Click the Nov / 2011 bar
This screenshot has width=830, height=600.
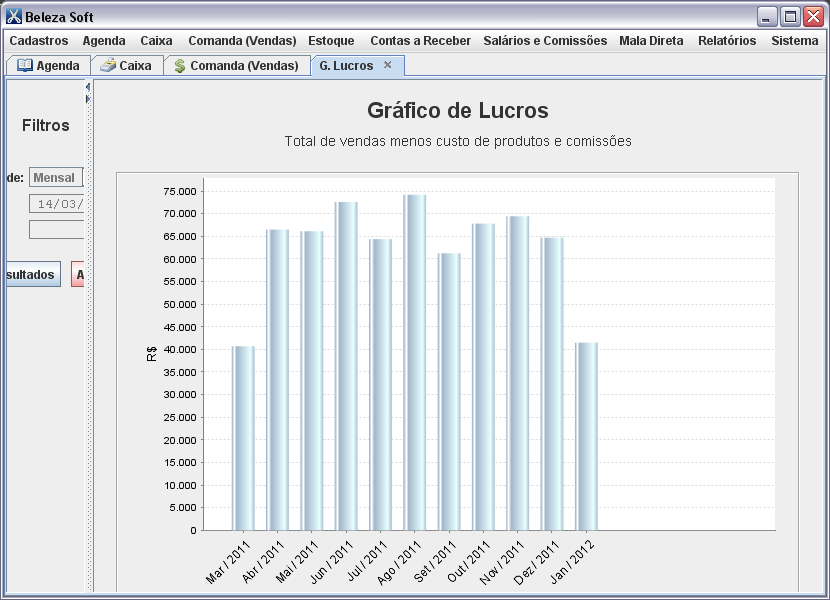[518, 373]
